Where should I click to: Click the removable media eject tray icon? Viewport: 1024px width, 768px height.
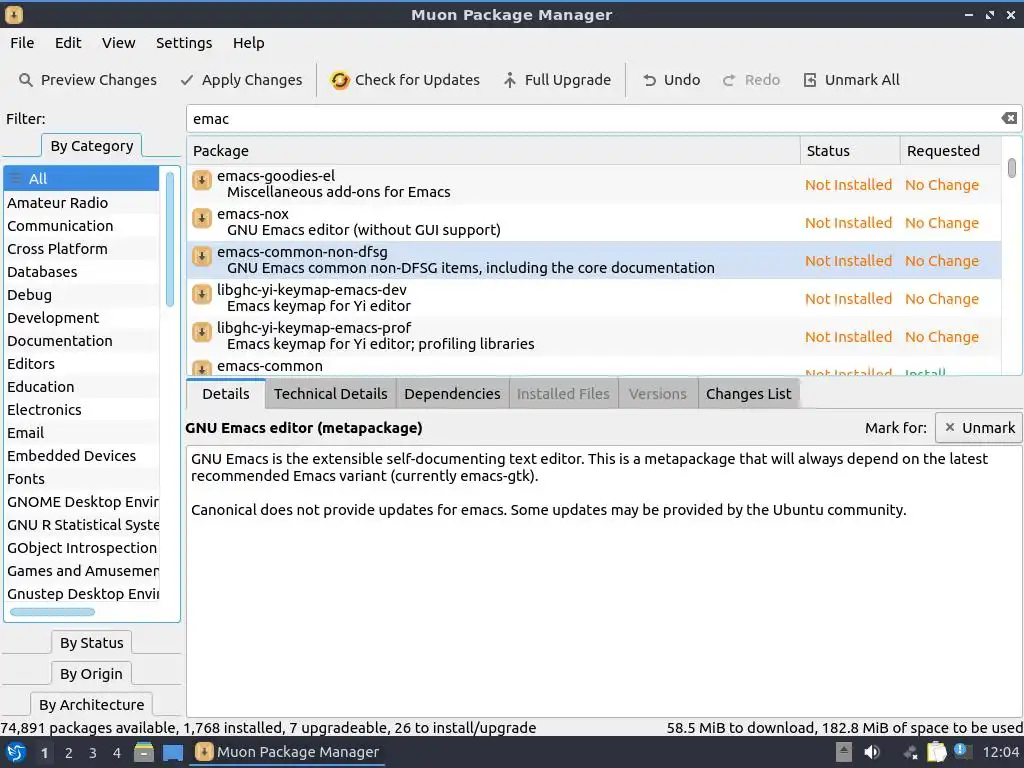(844, 752)
